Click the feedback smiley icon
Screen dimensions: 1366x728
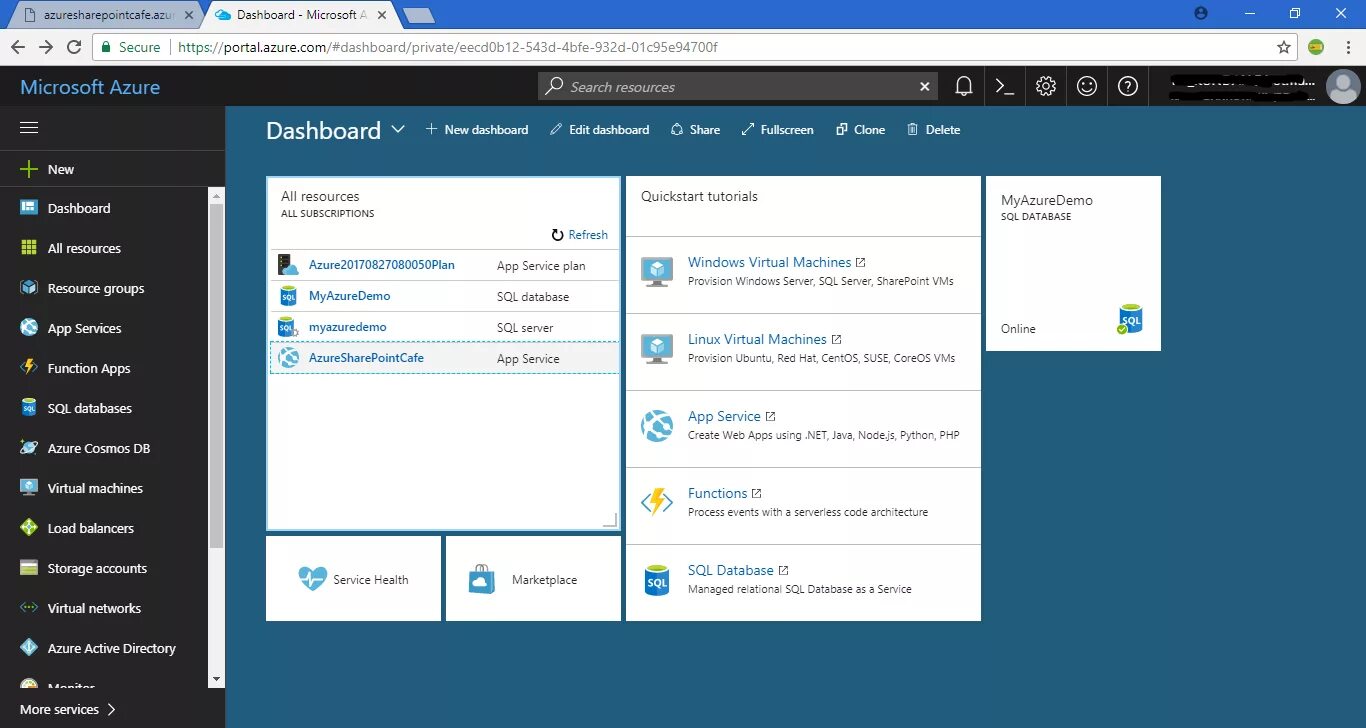click(x=1087, y=87)
